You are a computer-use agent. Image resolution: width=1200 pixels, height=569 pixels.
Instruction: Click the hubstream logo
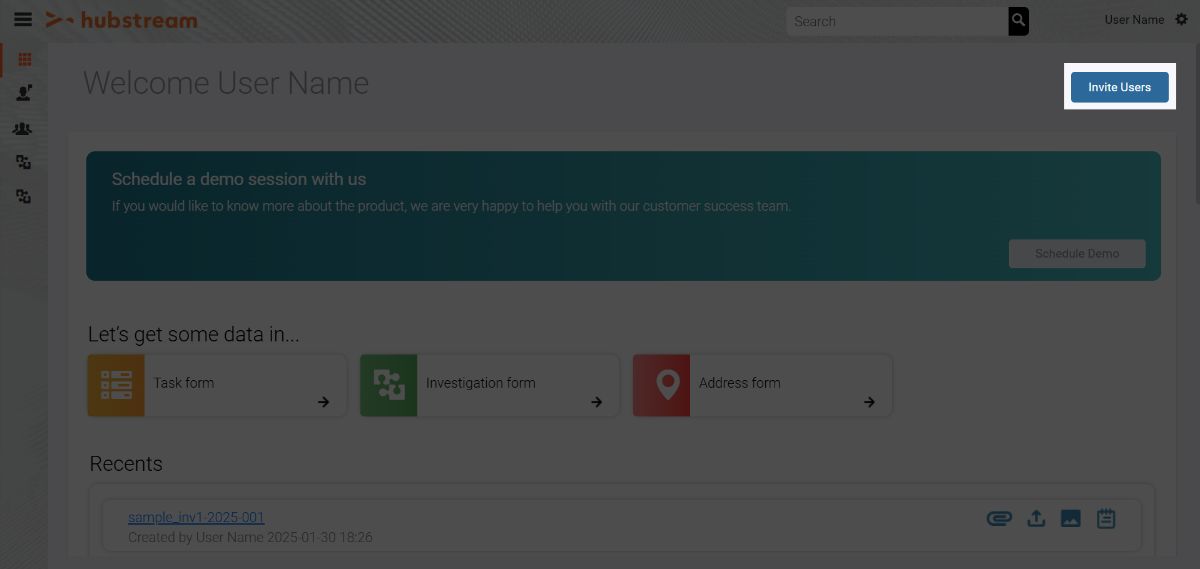pos(122,20)
